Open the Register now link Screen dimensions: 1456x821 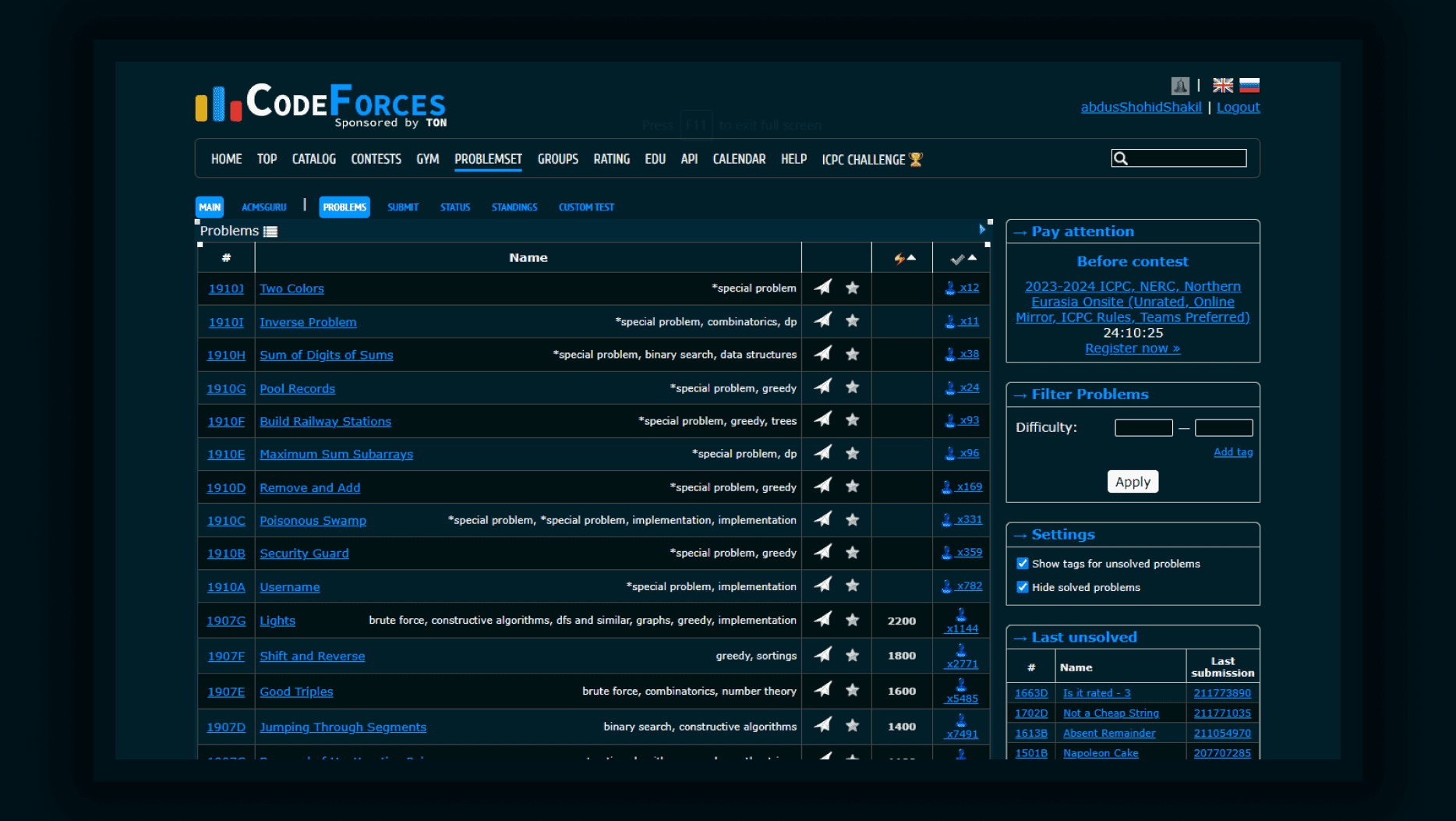pos(1133,349)
